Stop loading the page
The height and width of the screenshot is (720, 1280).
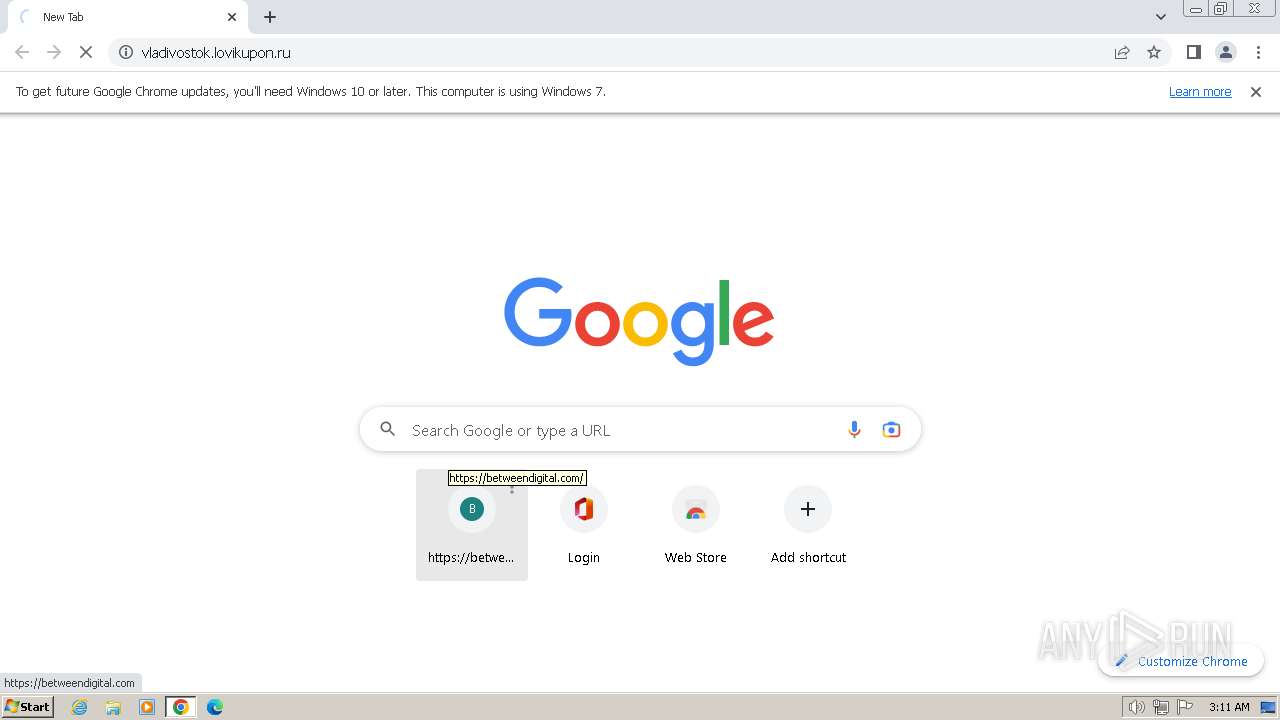click(x=86, y=52)
